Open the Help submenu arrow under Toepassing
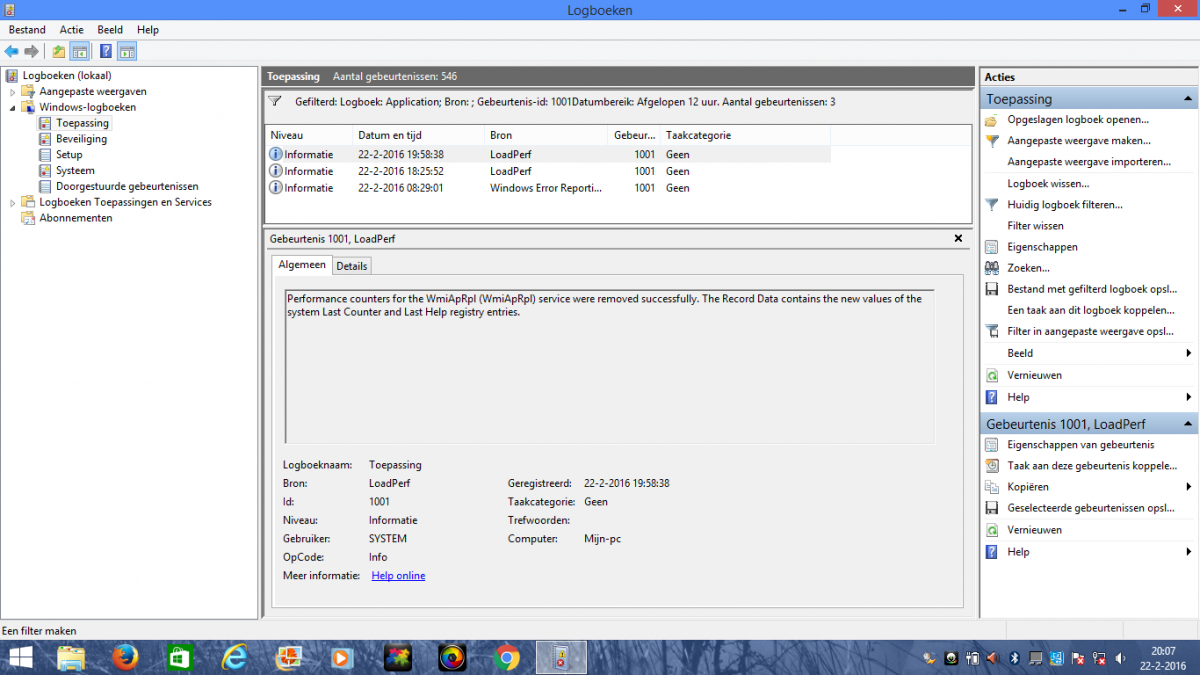 (1189, 397)
